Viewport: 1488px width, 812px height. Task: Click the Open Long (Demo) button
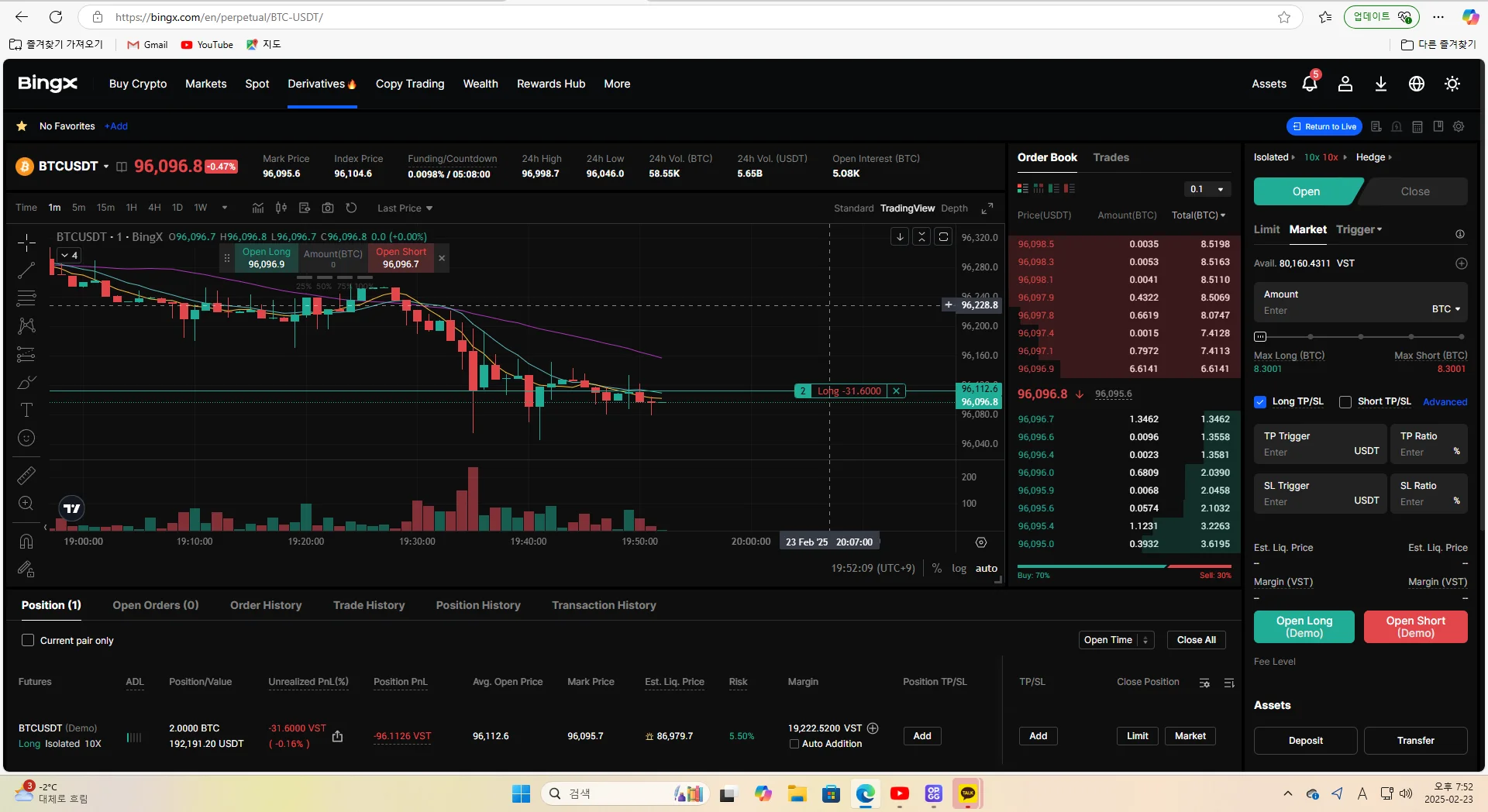(x=1304, y=627)
